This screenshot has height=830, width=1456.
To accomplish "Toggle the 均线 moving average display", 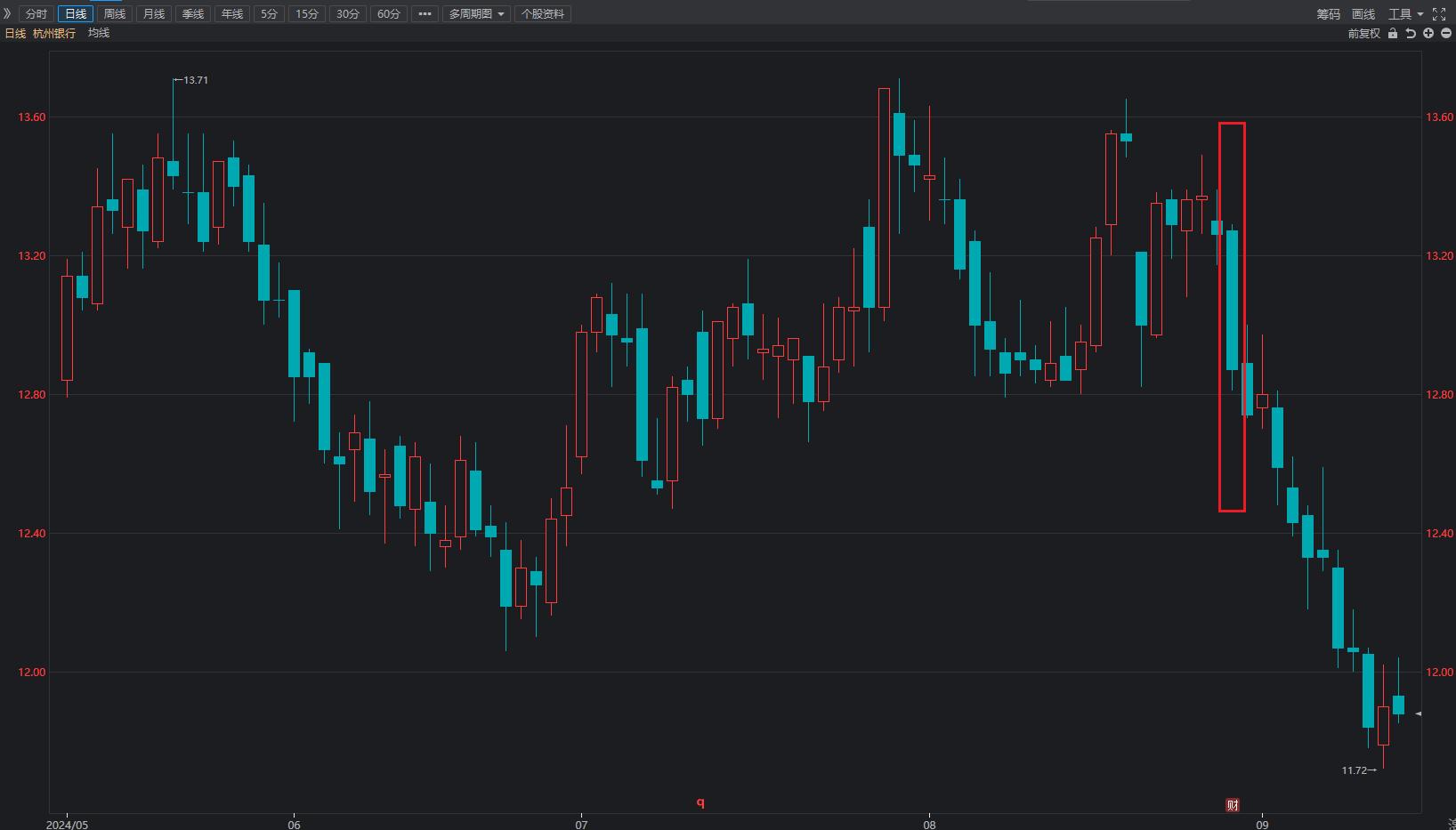I will click(99, 33).
